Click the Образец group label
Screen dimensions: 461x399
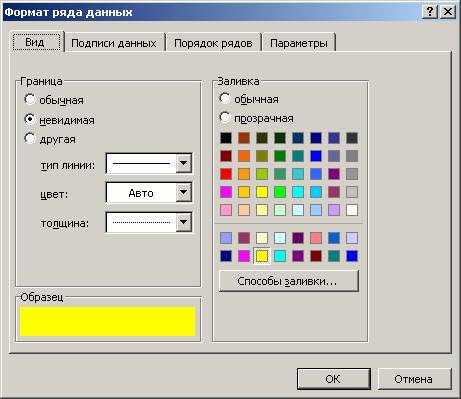tap(42, 297)
